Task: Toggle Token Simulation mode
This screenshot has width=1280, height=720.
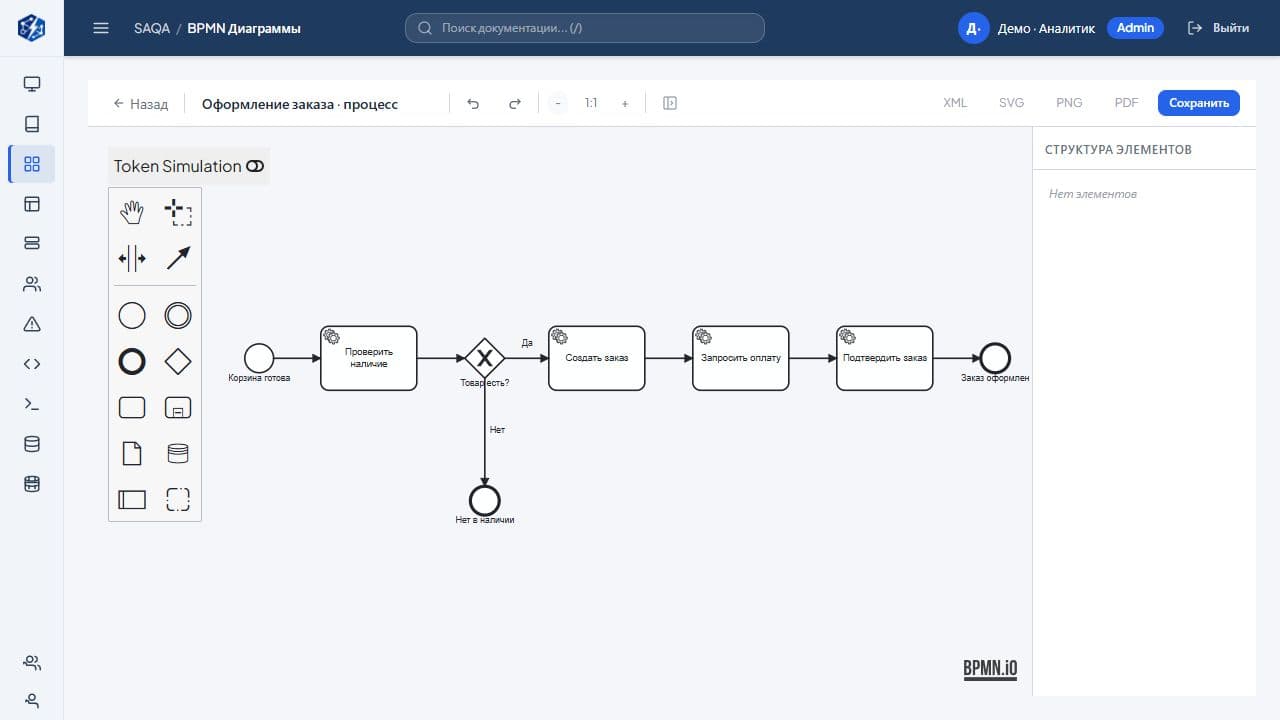Action: (x=189, y=166)
